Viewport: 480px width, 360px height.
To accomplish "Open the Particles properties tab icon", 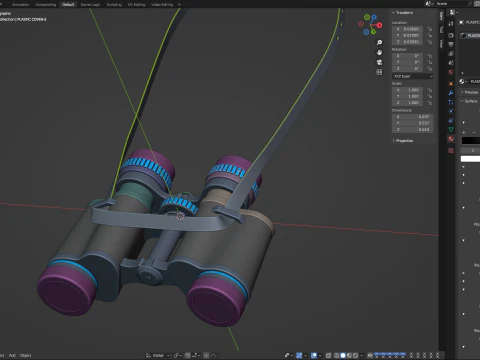I will pyautogui.click(x=451, y=102).
